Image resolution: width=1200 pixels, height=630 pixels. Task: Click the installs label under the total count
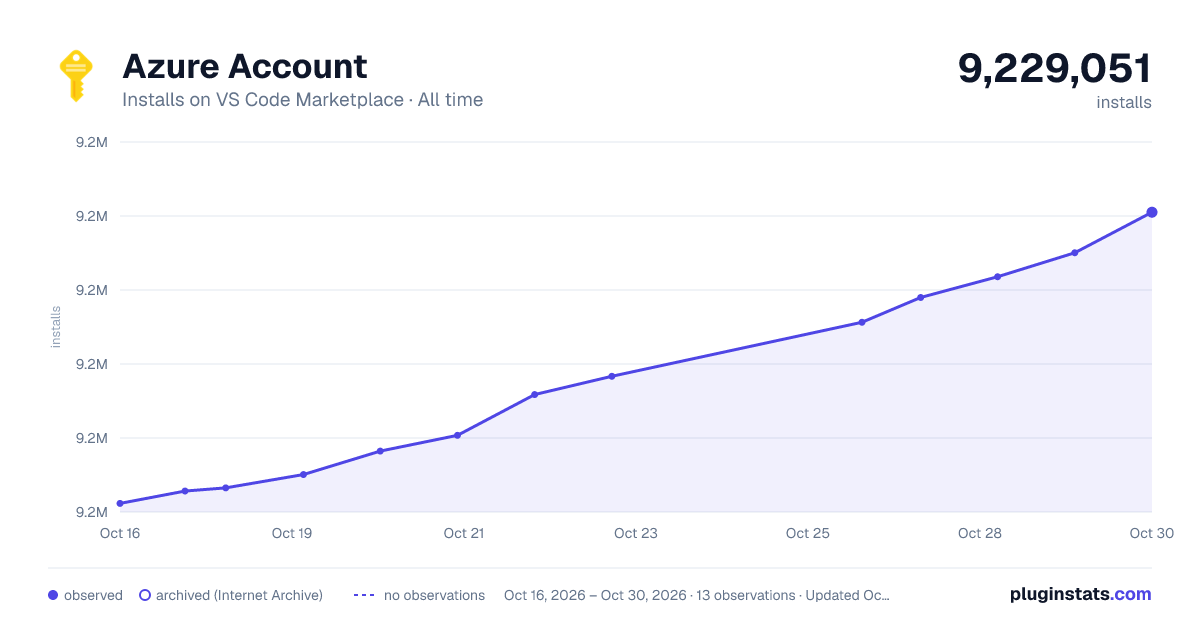point(1124,102)
